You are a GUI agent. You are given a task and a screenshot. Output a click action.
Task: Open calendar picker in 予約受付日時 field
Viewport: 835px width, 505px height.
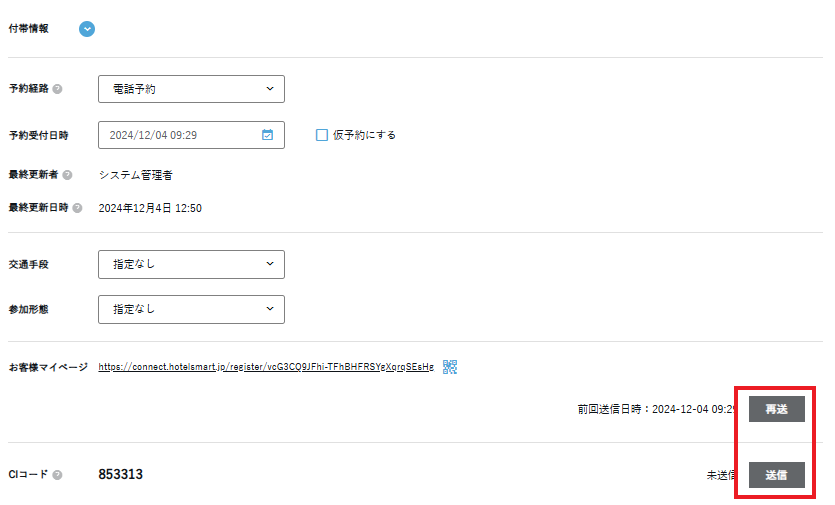point(267,135)
